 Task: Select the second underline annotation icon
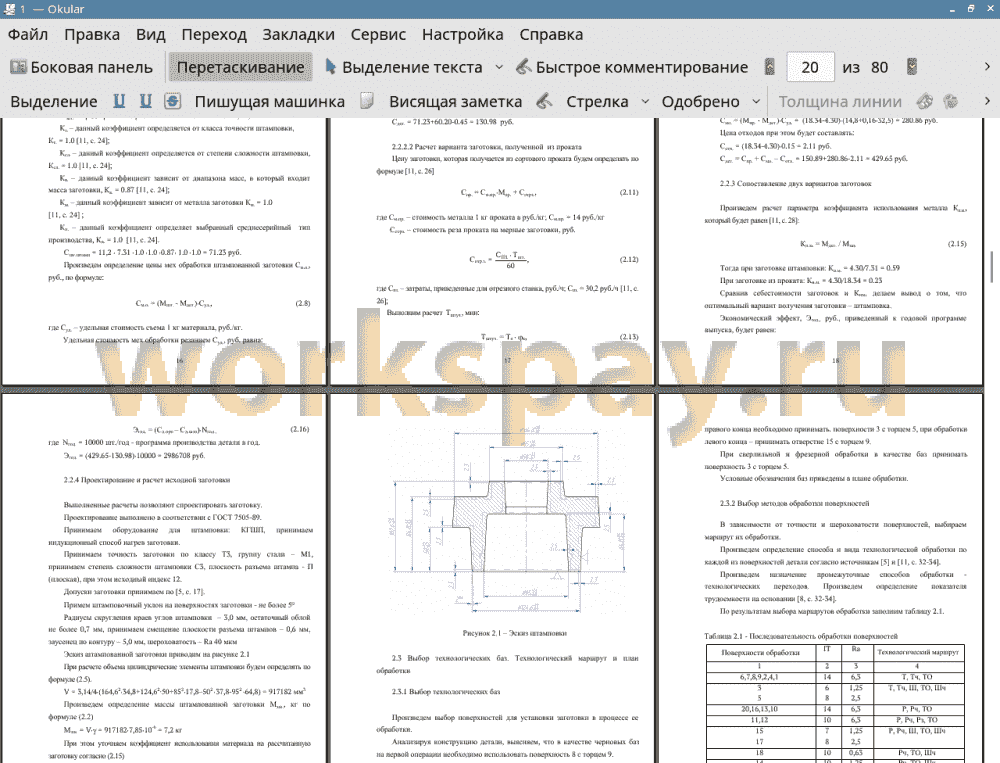click(145, 101)
